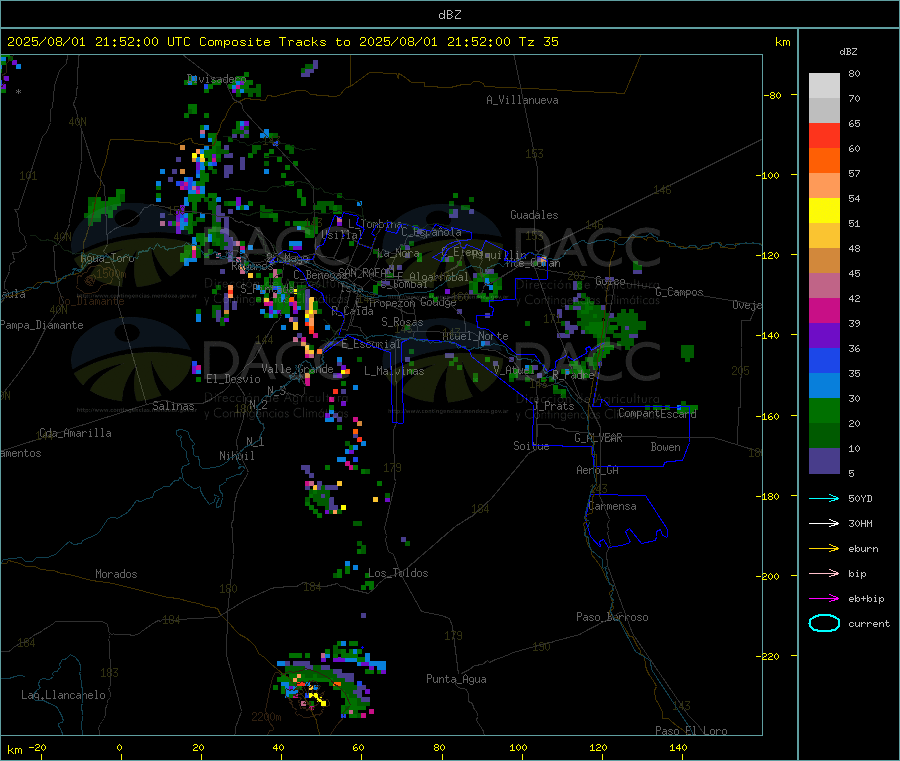Click the E_Escorial label
The width and height of the screenshot is (900, 761).
click(371, 344)
